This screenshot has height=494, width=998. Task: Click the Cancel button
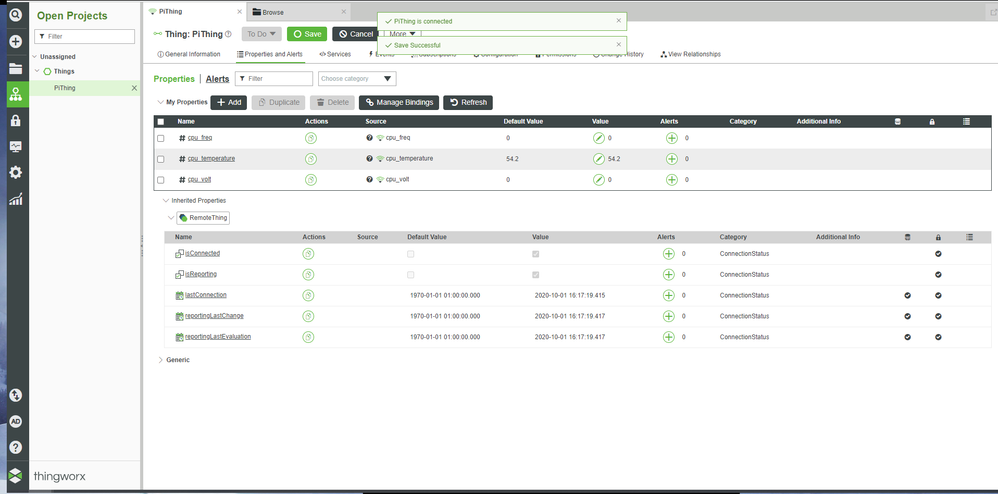coord(356,34)
